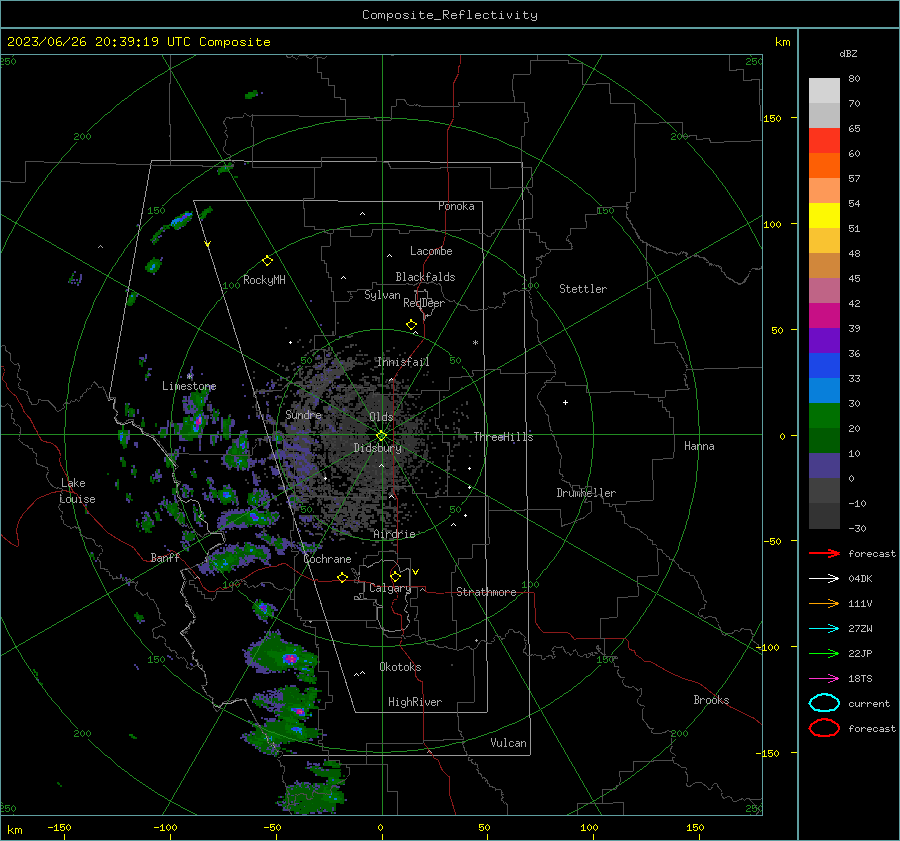Click the Vulcan town label

(x=508, y=743)
